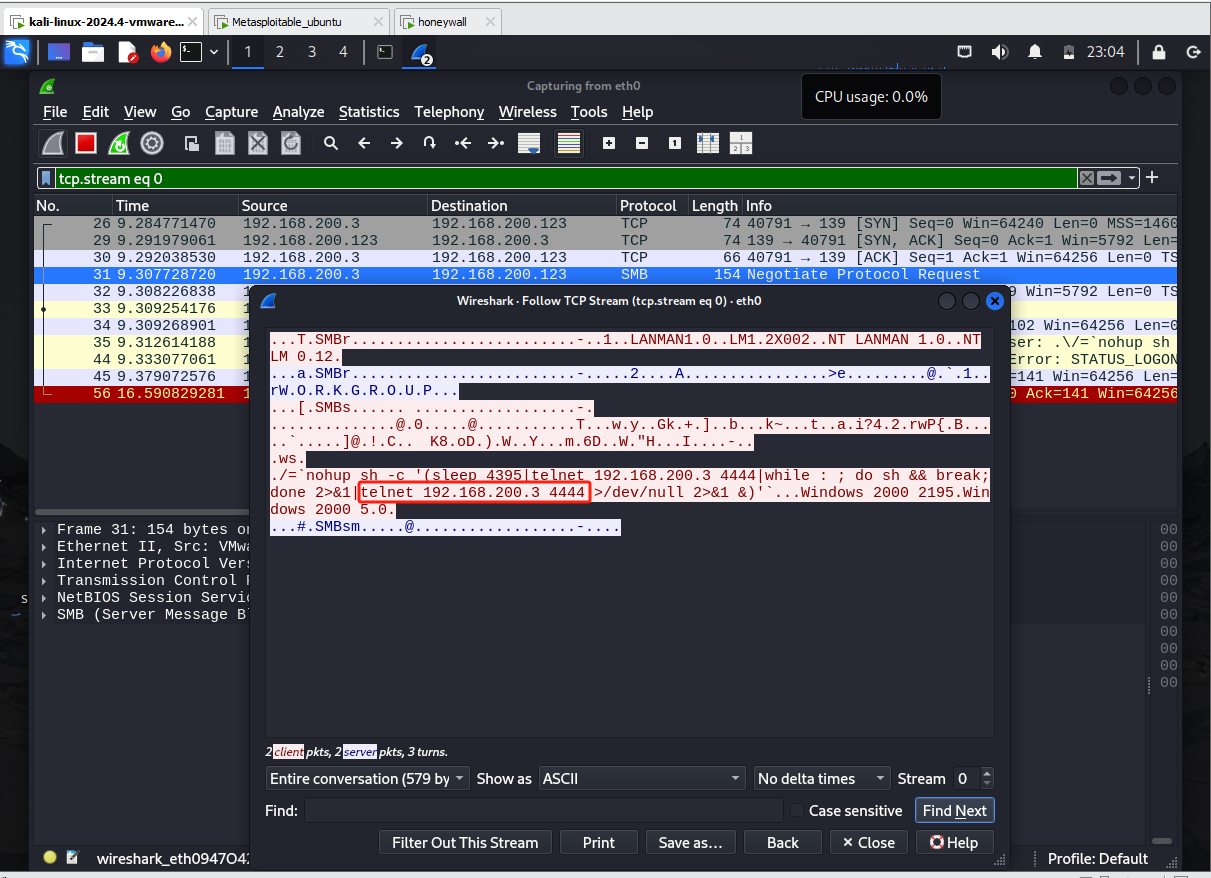This screenshot has height=878, width=1211.
Task: Open Entire conversation dropdown
Action: pos(367,778)
